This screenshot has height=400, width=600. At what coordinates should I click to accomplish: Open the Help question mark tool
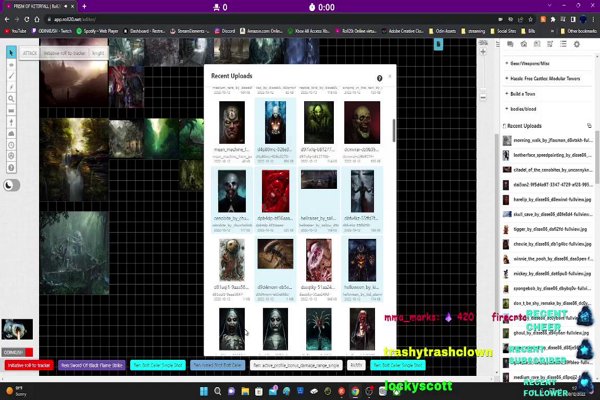11,168
